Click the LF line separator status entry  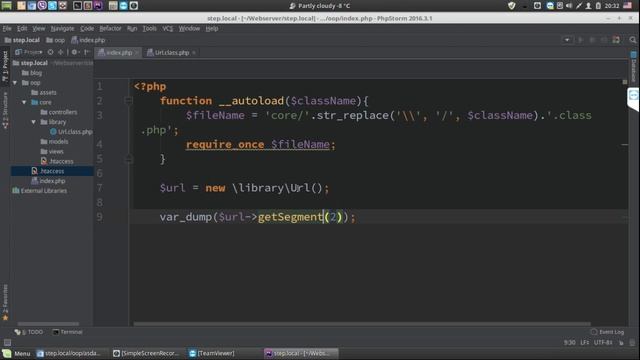(584, 343)
